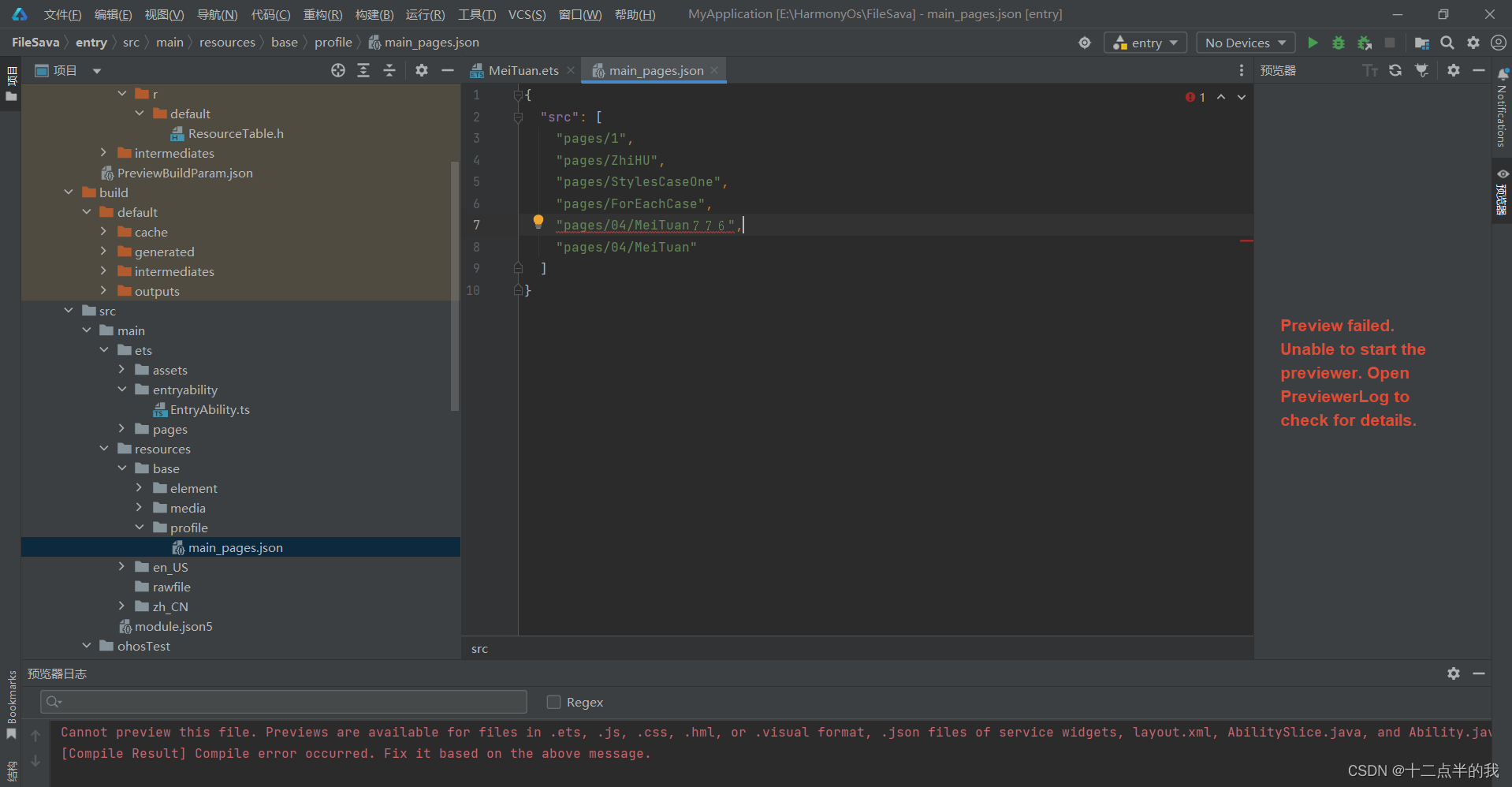Open IDE settings gear in top toolbar
Viewport: 1512px width, 787px height.
(x=1473, y=43)
